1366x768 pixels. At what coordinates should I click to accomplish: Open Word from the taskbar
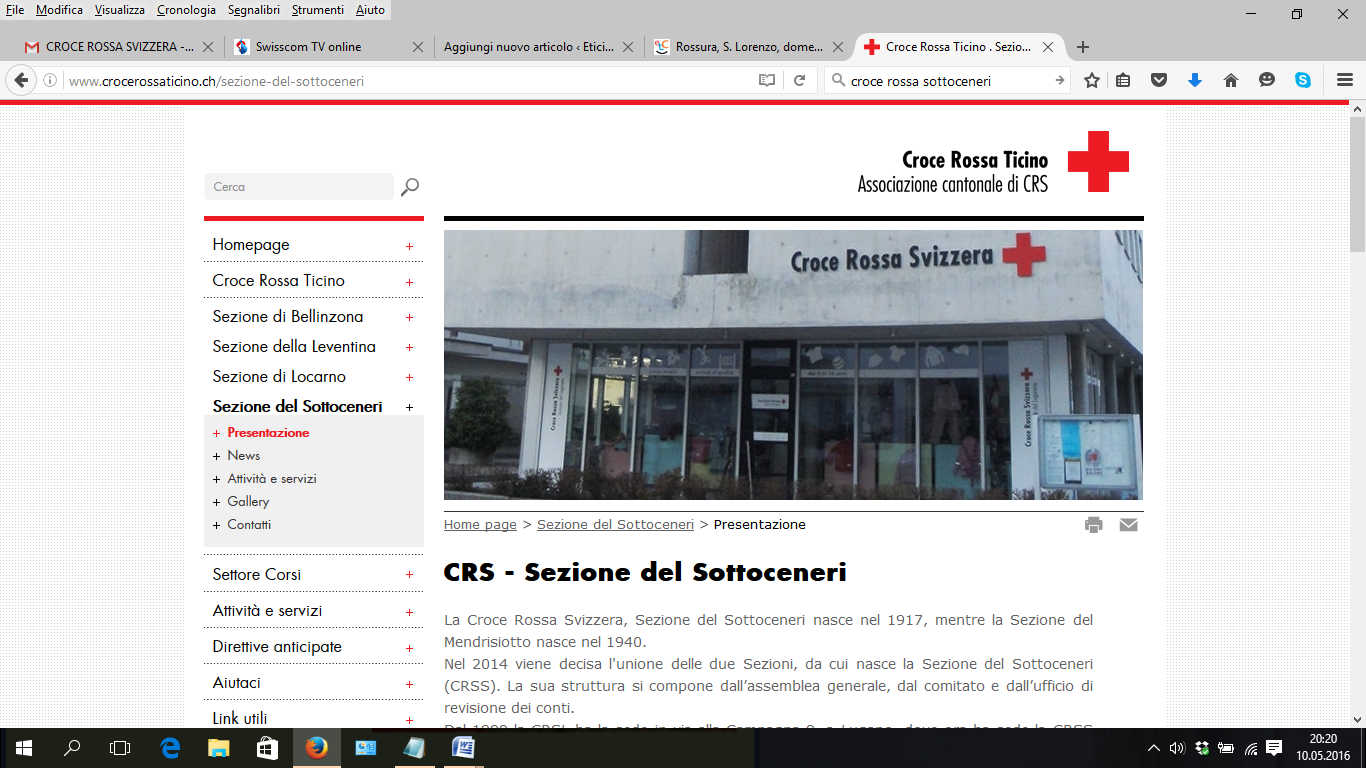[463, 748]
